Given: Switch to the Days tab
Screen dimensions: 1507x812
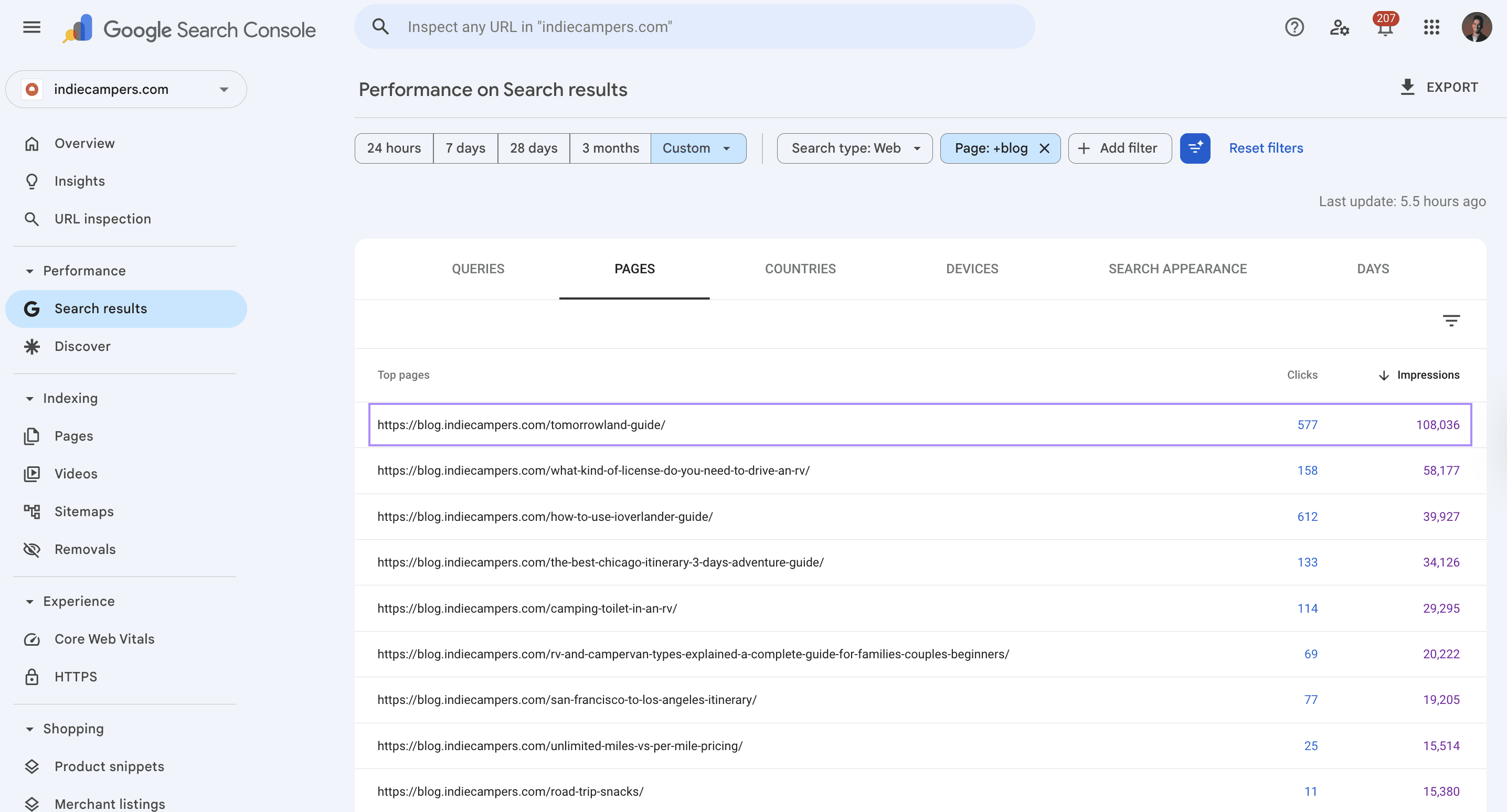Looking at the screenshot, I should click(x=1373, y=269).
